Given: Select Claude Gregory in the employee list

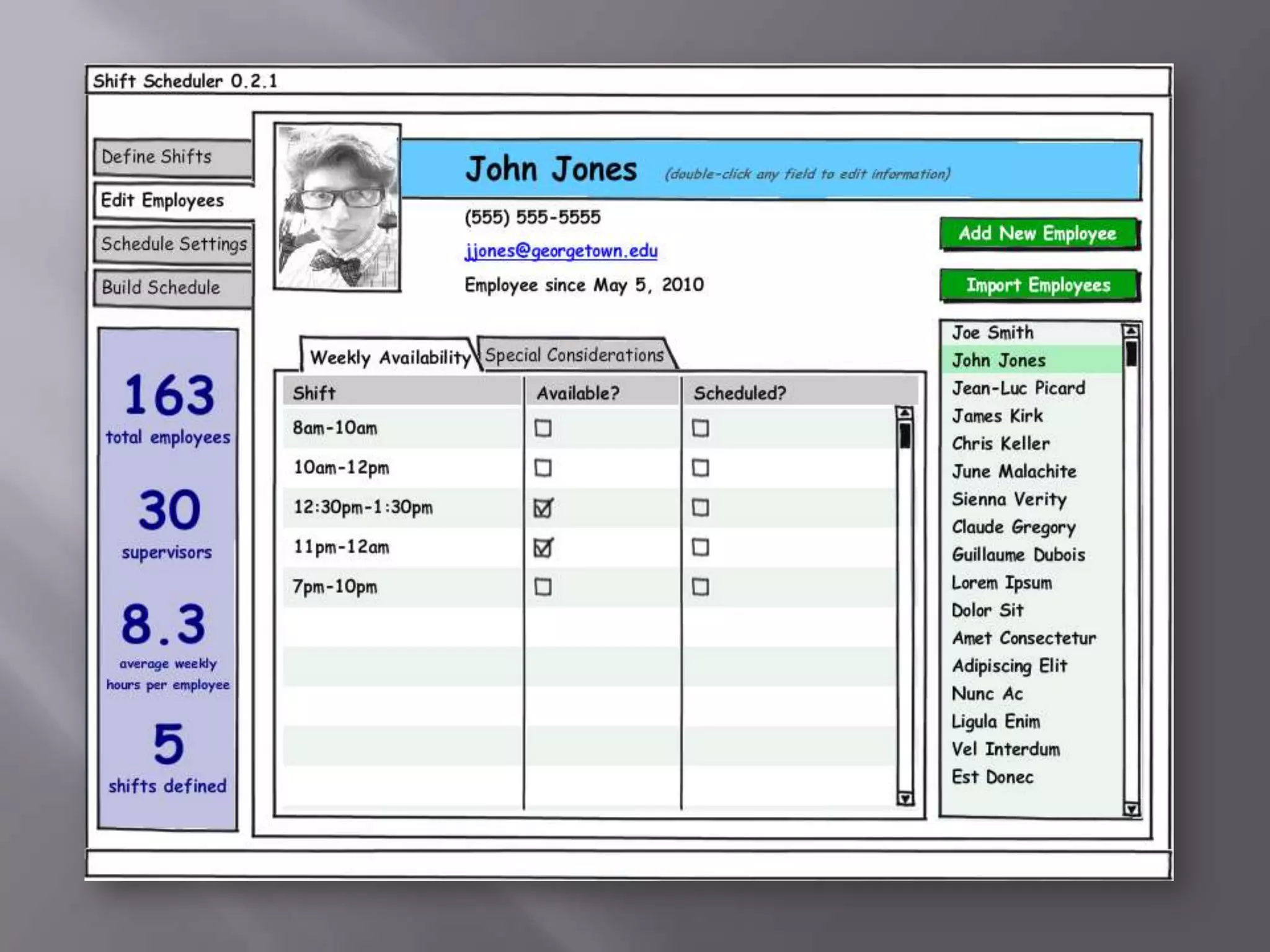Looking at the screenshot, I should click(x=1031, y=527).
